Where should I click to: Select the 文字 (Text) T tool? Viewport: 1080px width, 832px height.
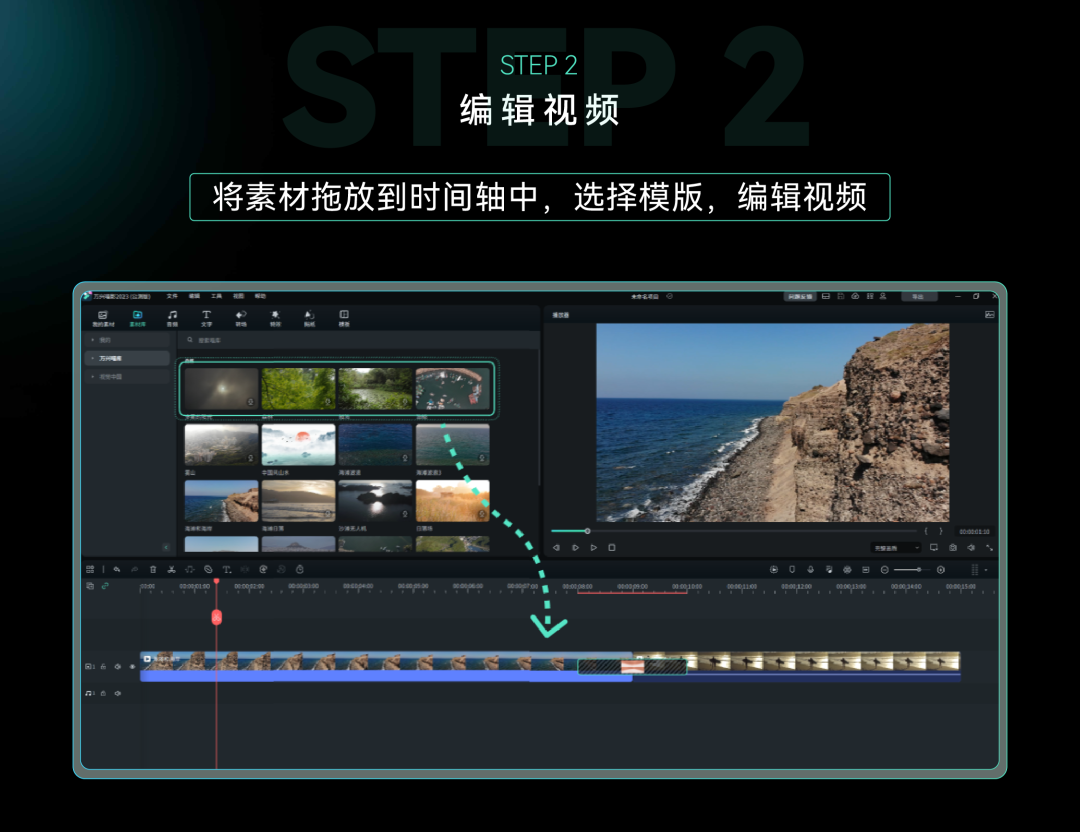pyautogui.click(x=206, y=318)
